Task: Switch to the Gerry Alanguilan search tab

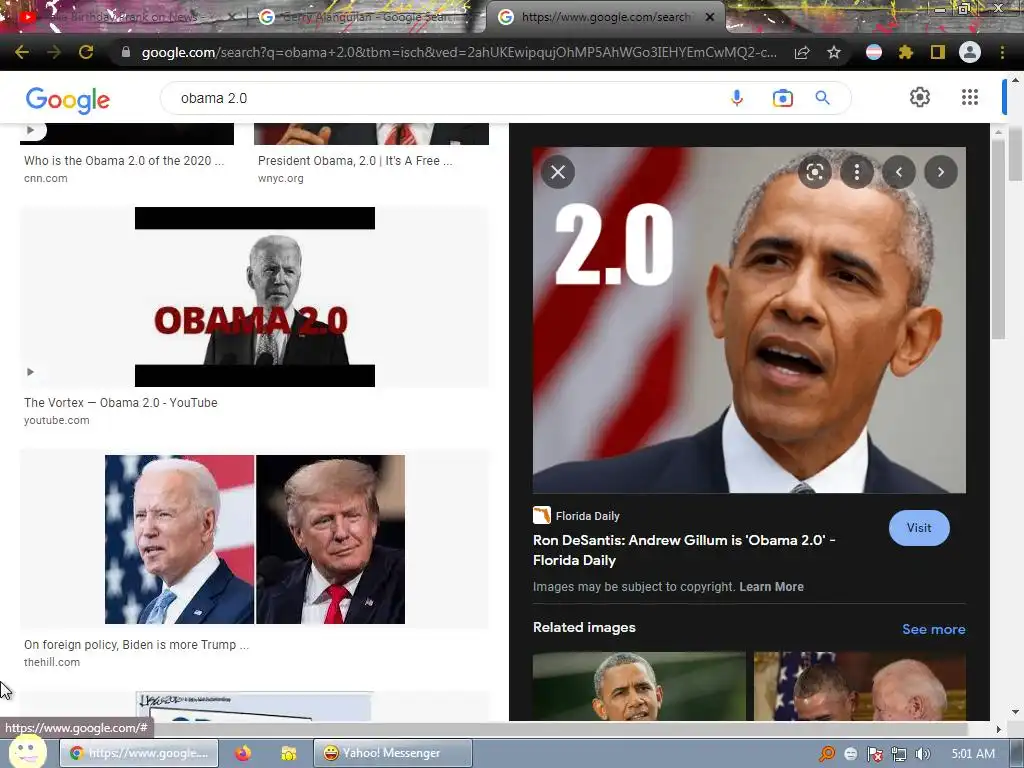Action: point(366,17)
